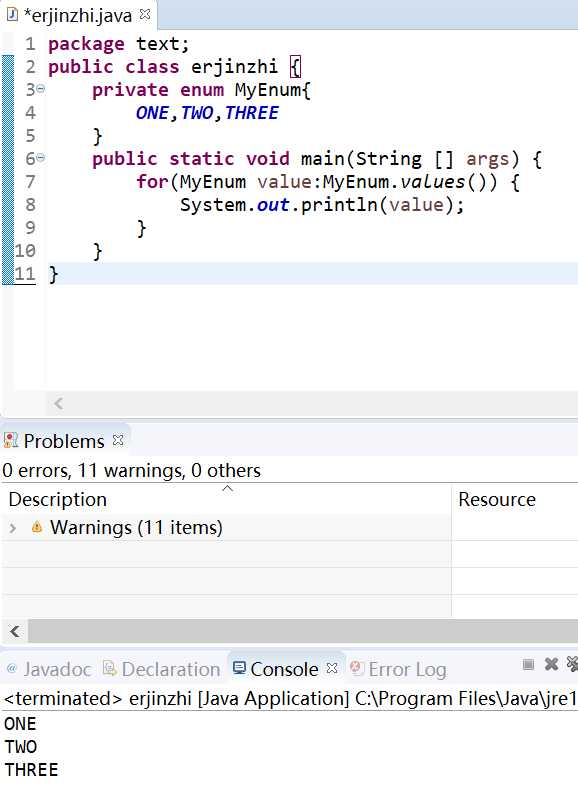Image resolution: width=578 pixels, height=792 pixels.
Task: Switch to the Console tab
Action: click(284, 669)
